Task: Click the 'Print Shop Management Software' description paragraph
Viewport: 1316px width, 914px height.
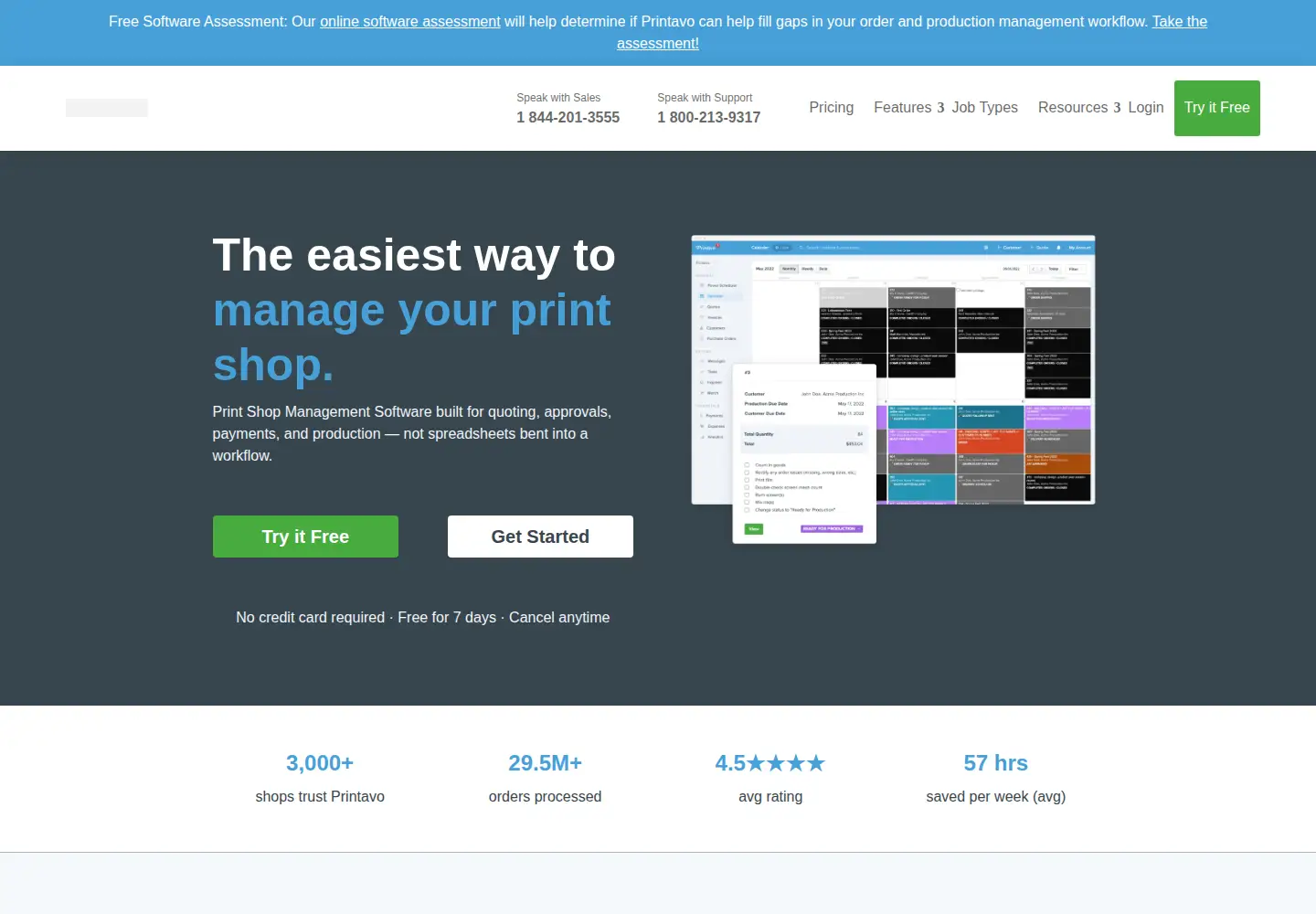Action: click(x=412, y=433)
